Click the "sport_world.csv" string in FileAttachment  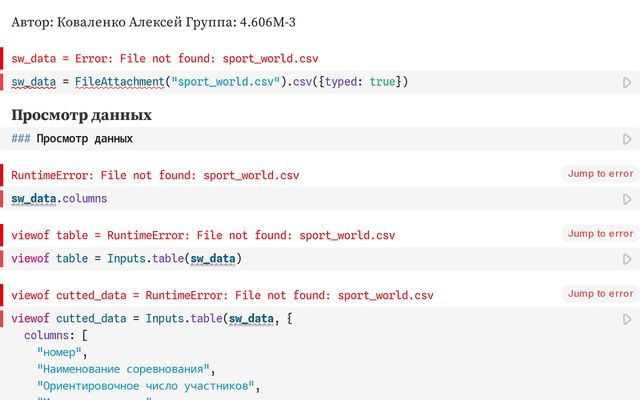(226, 82)
